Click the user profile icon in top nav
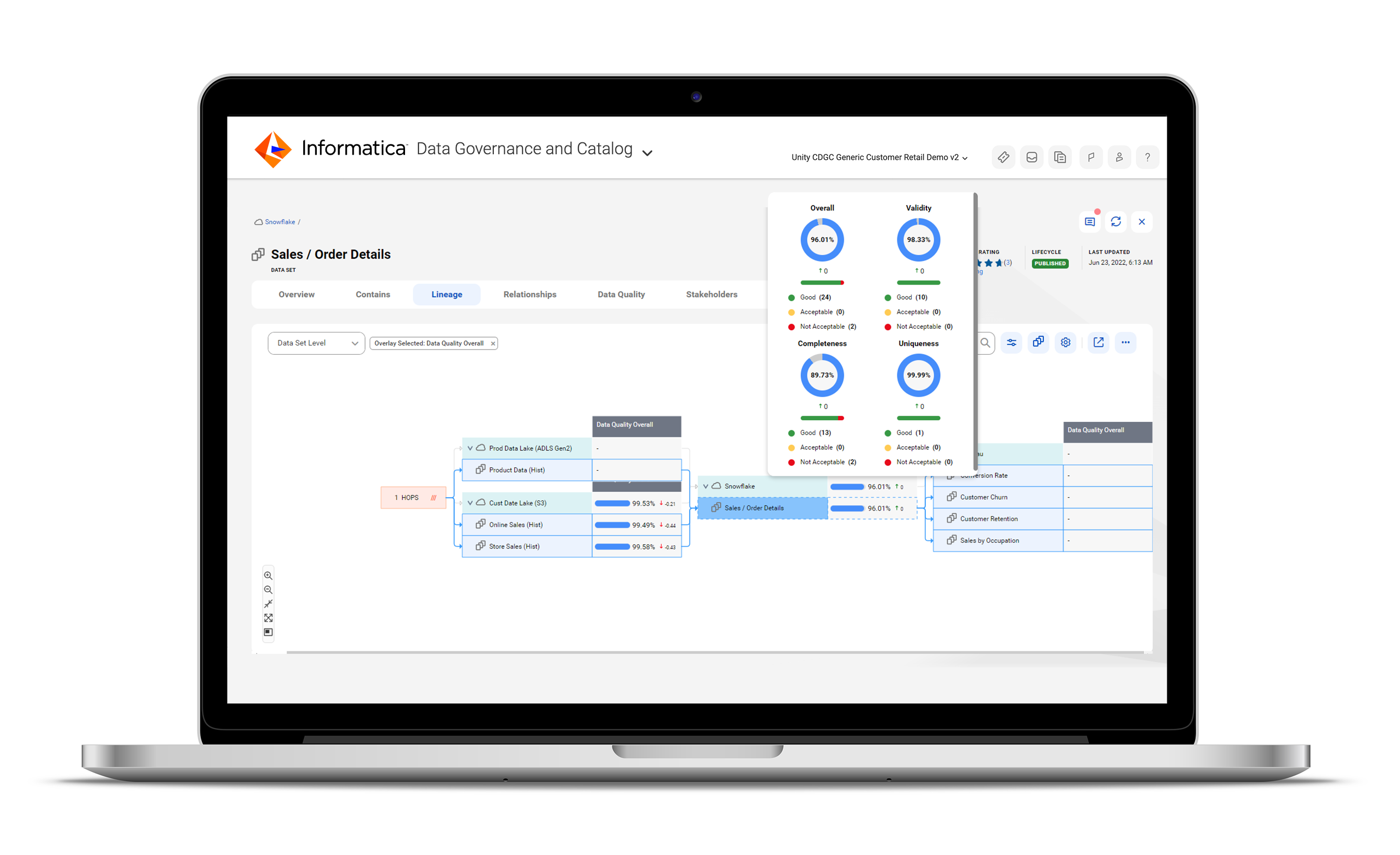This screenshot has height=855, width=1400. click(x=1120, y=156)
